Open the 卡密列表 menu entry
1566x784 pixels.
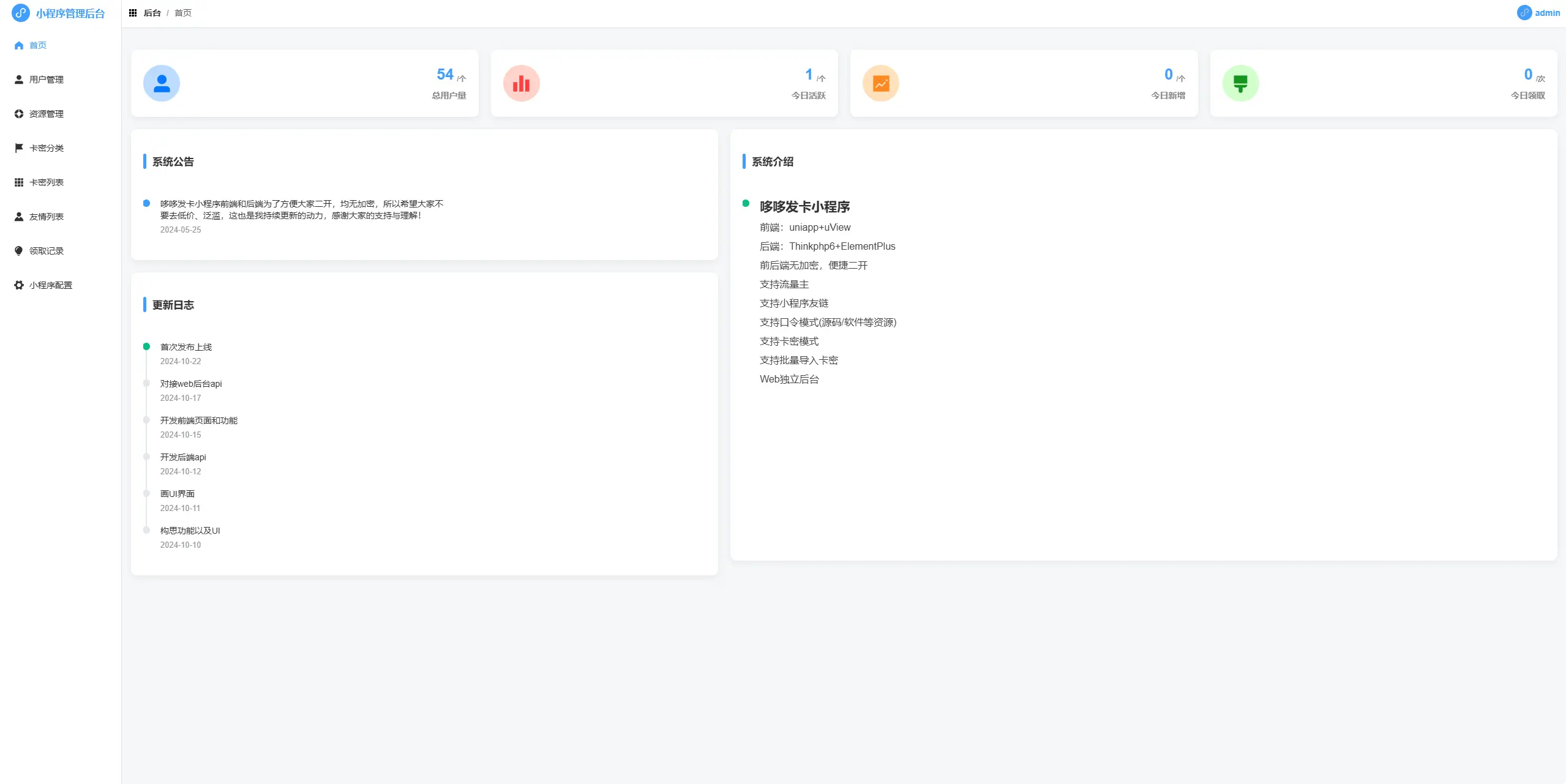(x=47, y=182)
